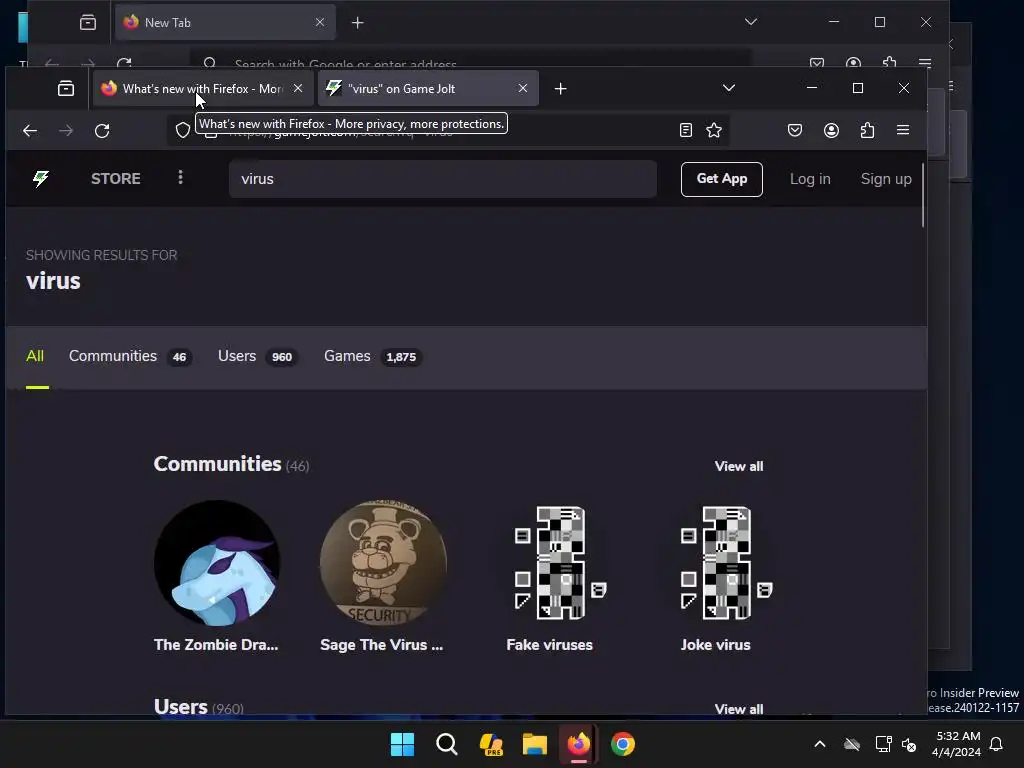The width and height of the screenshot is (1024, 768).
Task: Reload the Game Jolt page
Action: point(102,131)
